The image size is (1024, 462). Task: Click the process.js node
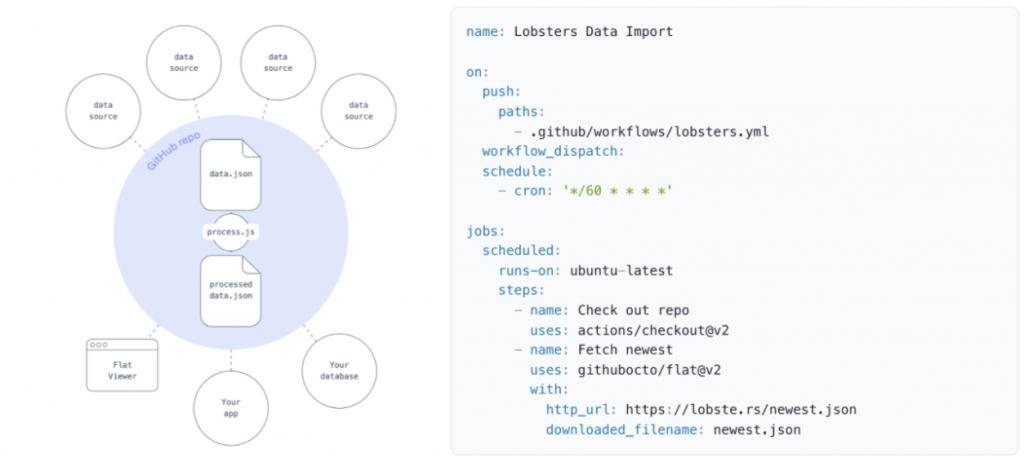(x=231, y=232)
